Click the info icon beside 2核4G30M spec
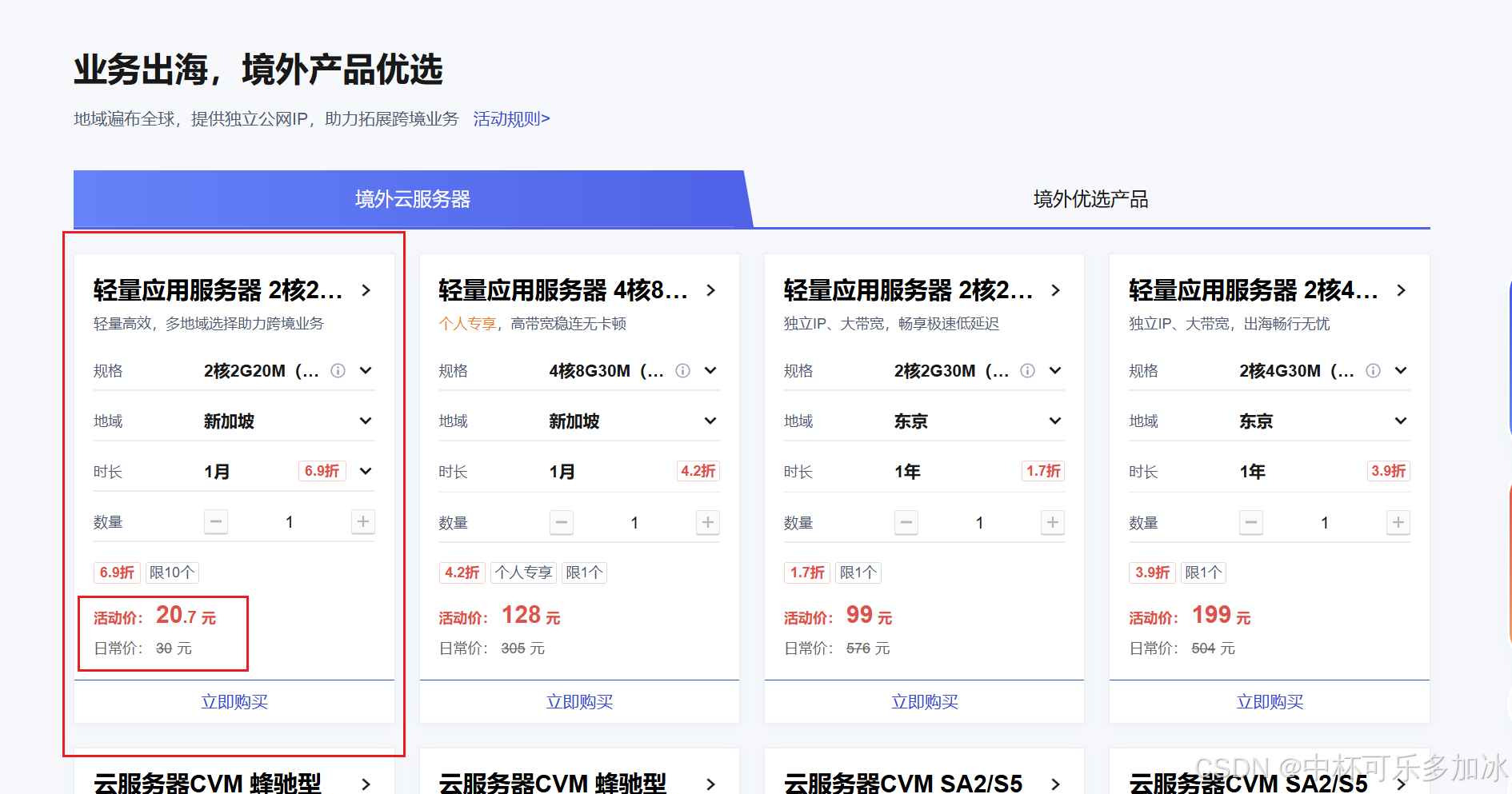 pos(1373,370)
